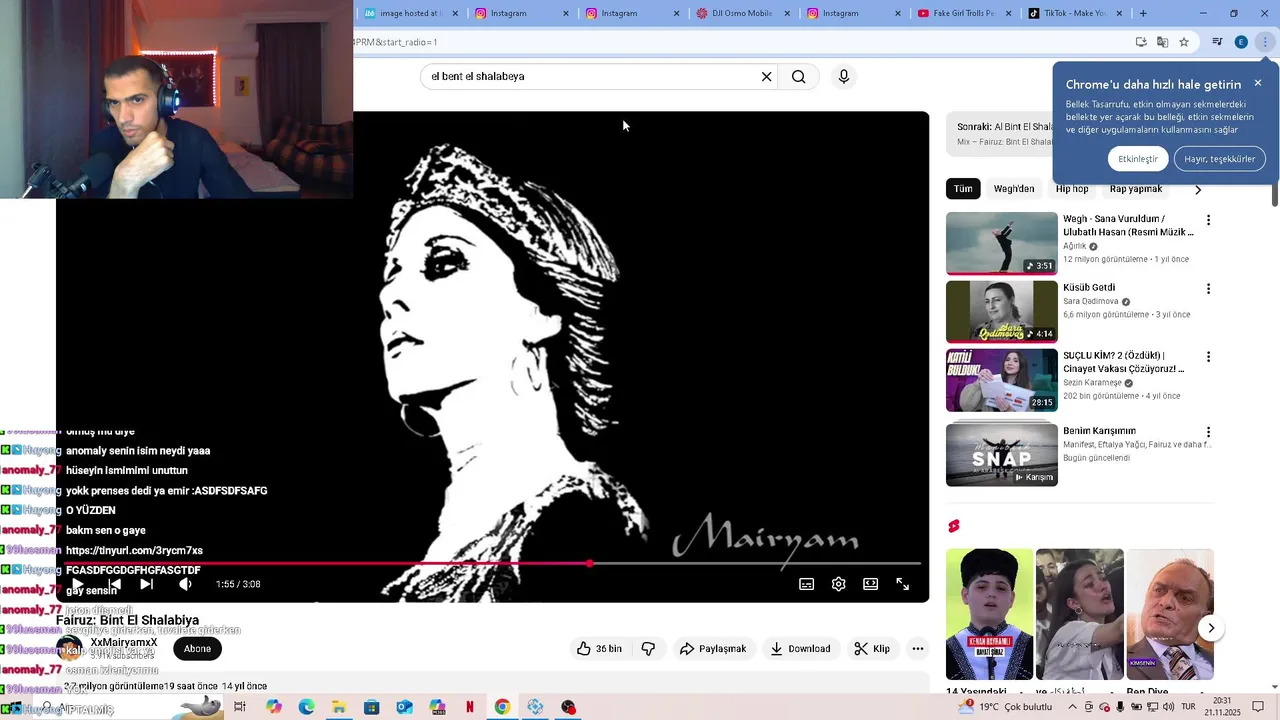The width and height of the screenshot is (1280, 720).
Task: Switch to the 'image hosted at' tab
Action: pyautogui.click(x=410, y=13)
